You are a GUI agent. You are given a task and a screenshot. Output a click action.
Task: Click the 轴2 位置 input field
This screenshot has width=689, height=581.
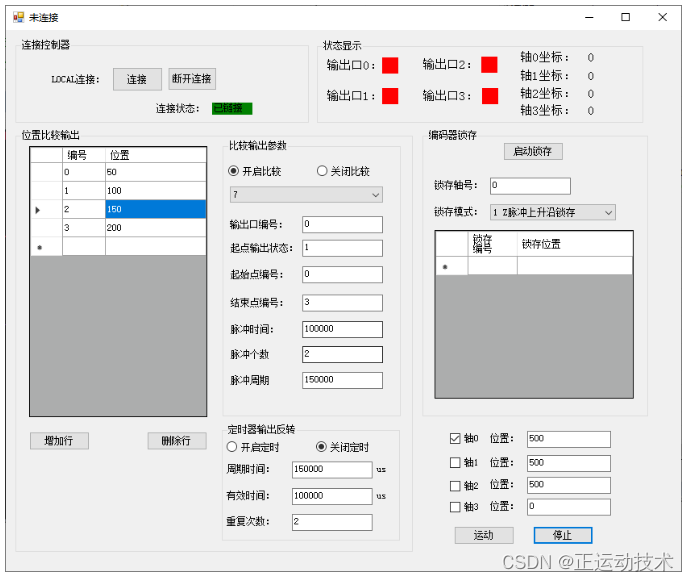click(x=569, y=485)
